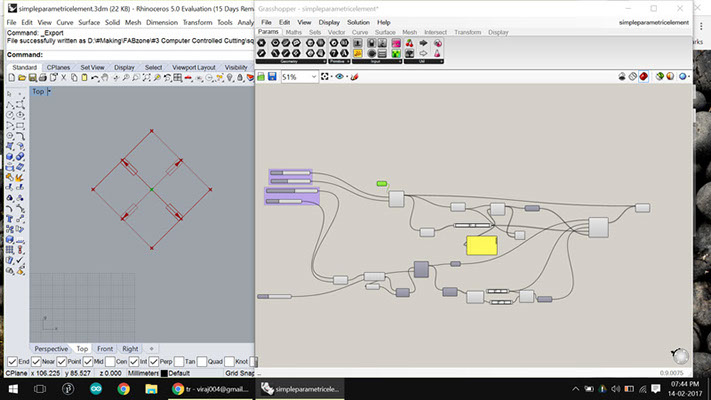Image resolution: width=711 pixels, height=400 pixels.
Task: Click the Cut (X) icon in Rhino toolbar
Action: (63, 78)
